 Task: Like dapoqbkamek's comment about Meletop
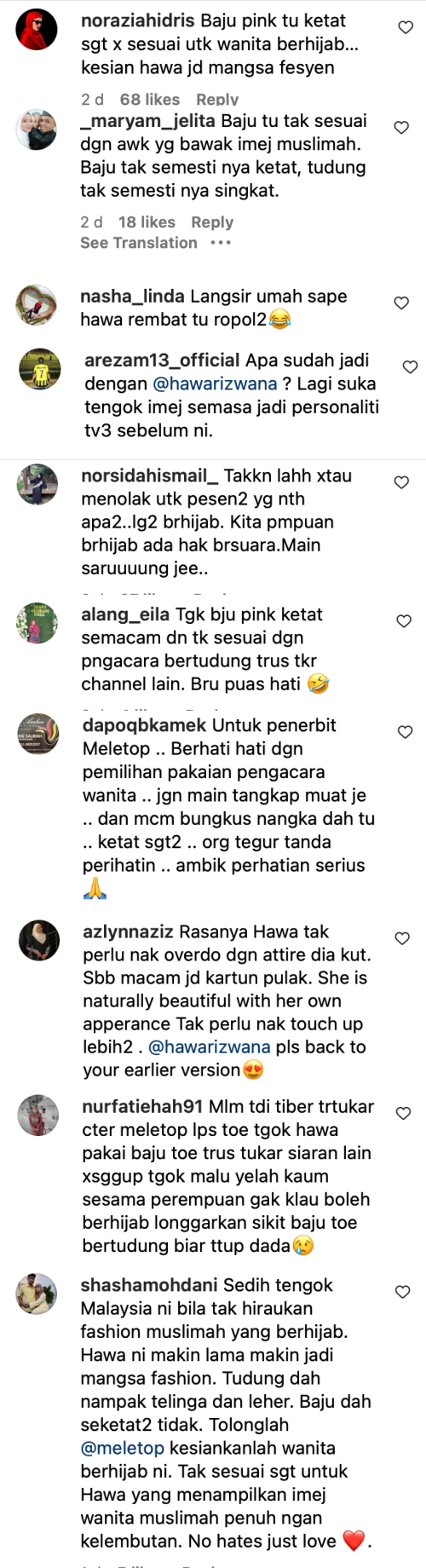pos(406,731)
